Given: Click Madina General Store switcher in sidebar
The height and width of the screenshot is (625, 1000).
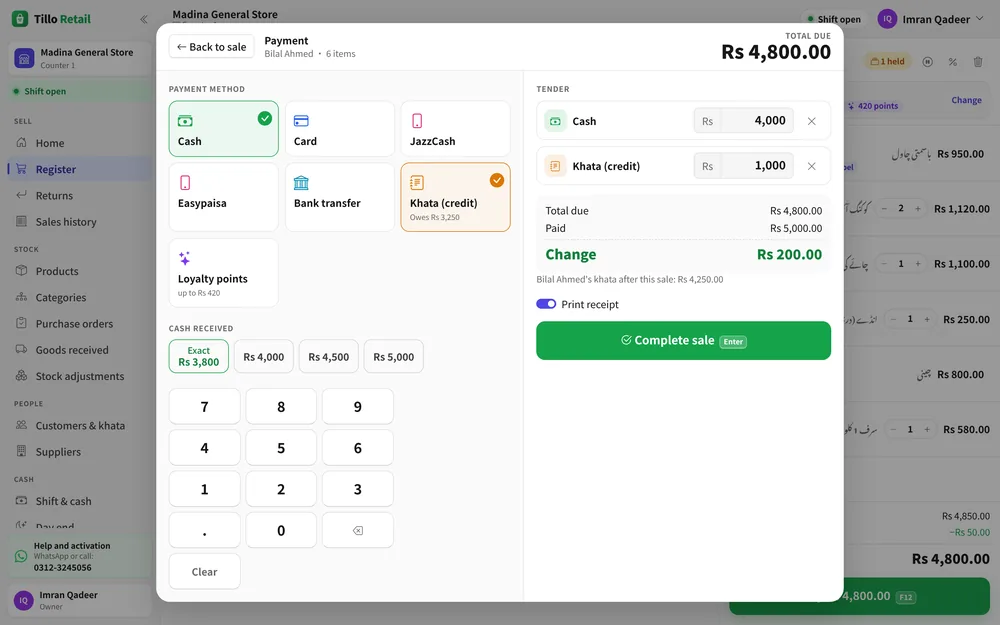Looking at the screenshot, I should [x=80, y=58].
